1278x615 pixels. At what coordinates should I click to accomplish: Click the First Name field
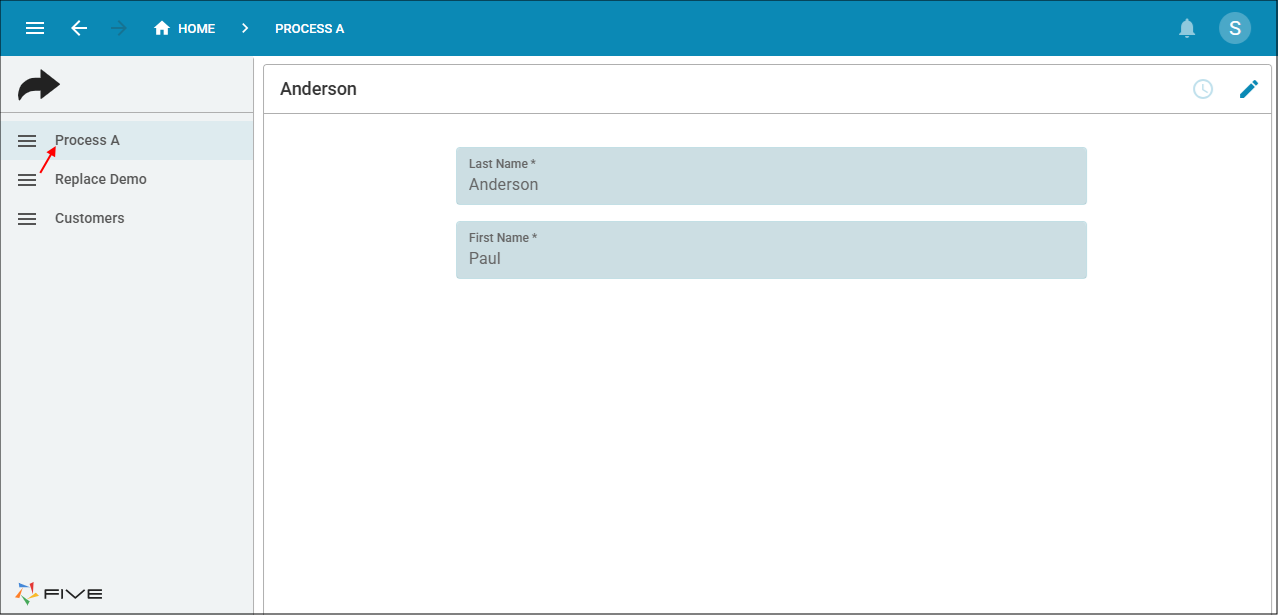pos(771,250)
